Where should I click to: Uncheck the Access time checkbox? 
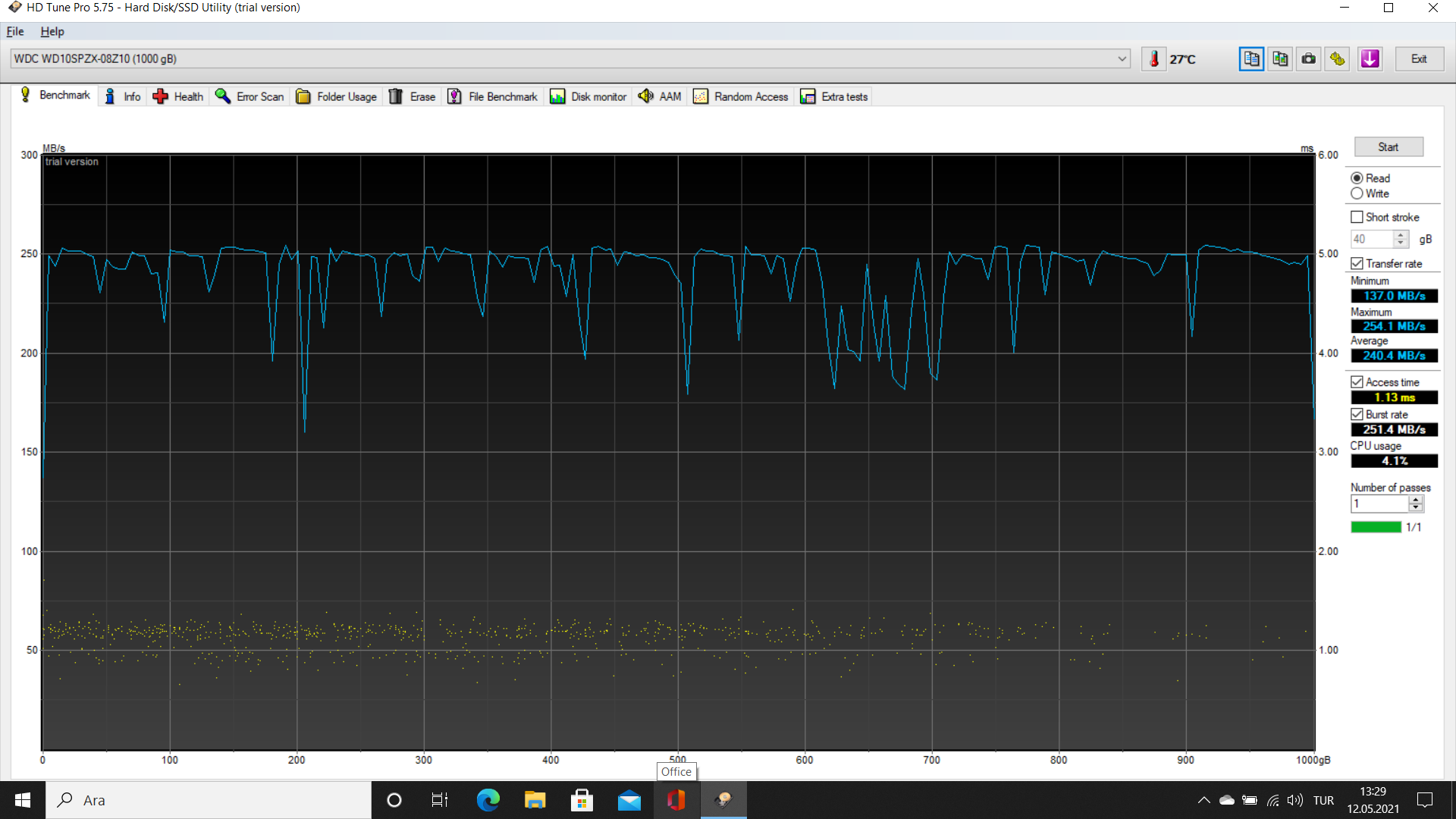pyautogui.click(x=1357, y=382)
